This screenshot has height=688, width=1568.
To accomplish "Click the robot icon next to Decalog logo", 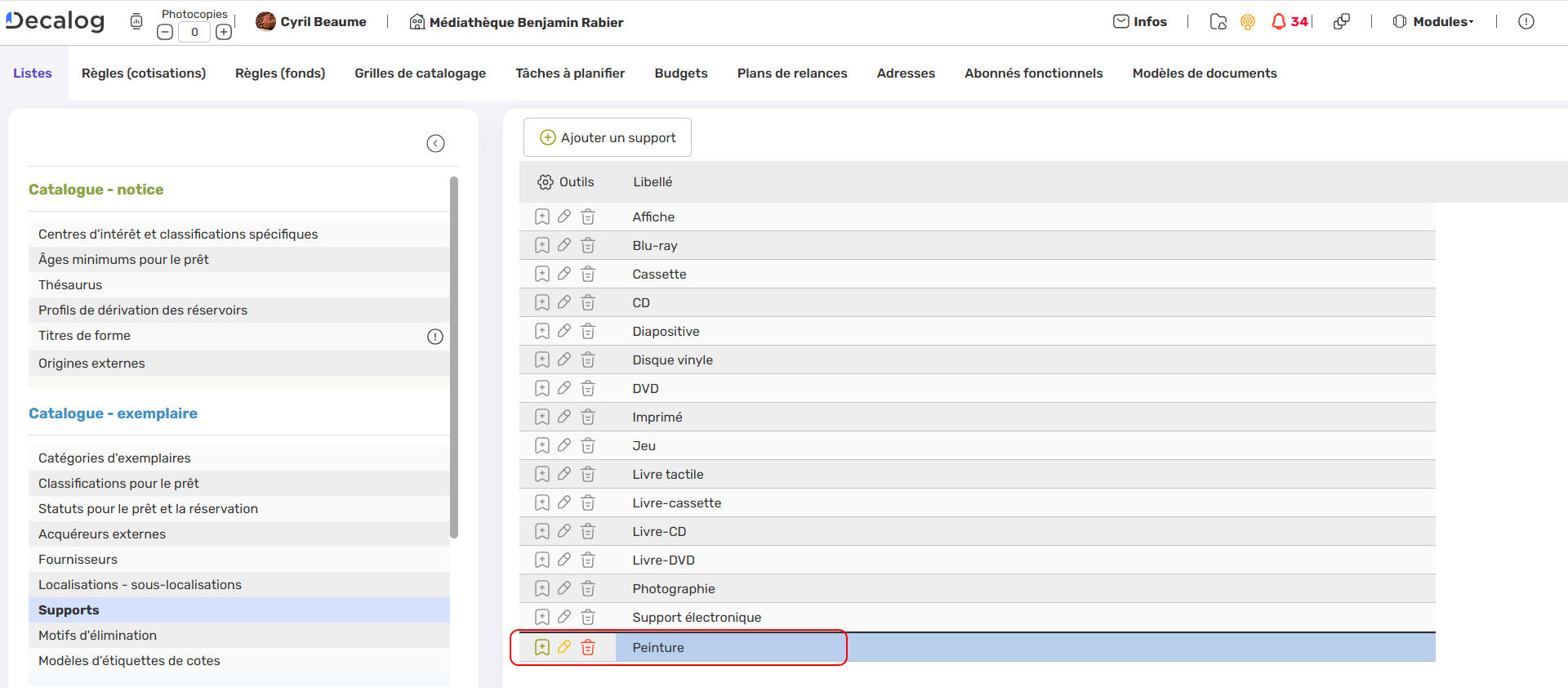I will coord(136,21).
